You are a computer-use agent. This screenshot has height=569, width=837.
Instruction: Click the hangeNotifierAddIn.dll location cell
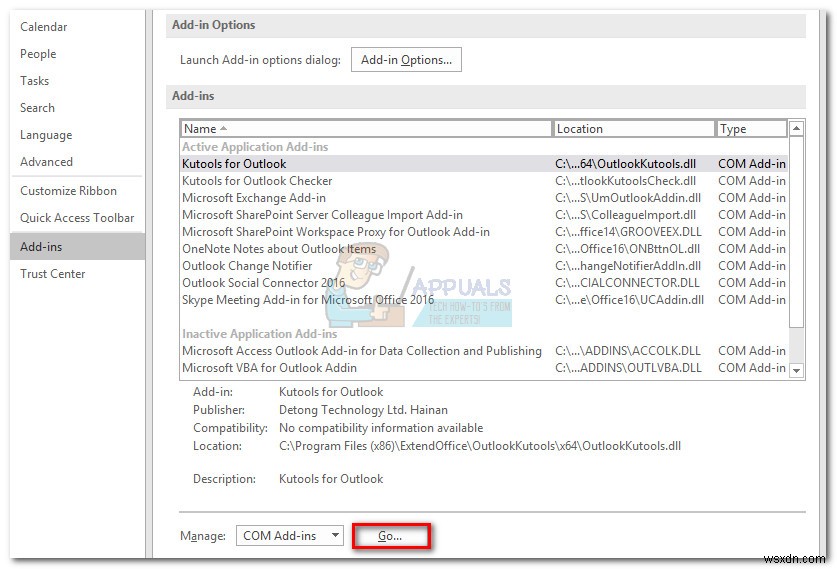point(628,266)
